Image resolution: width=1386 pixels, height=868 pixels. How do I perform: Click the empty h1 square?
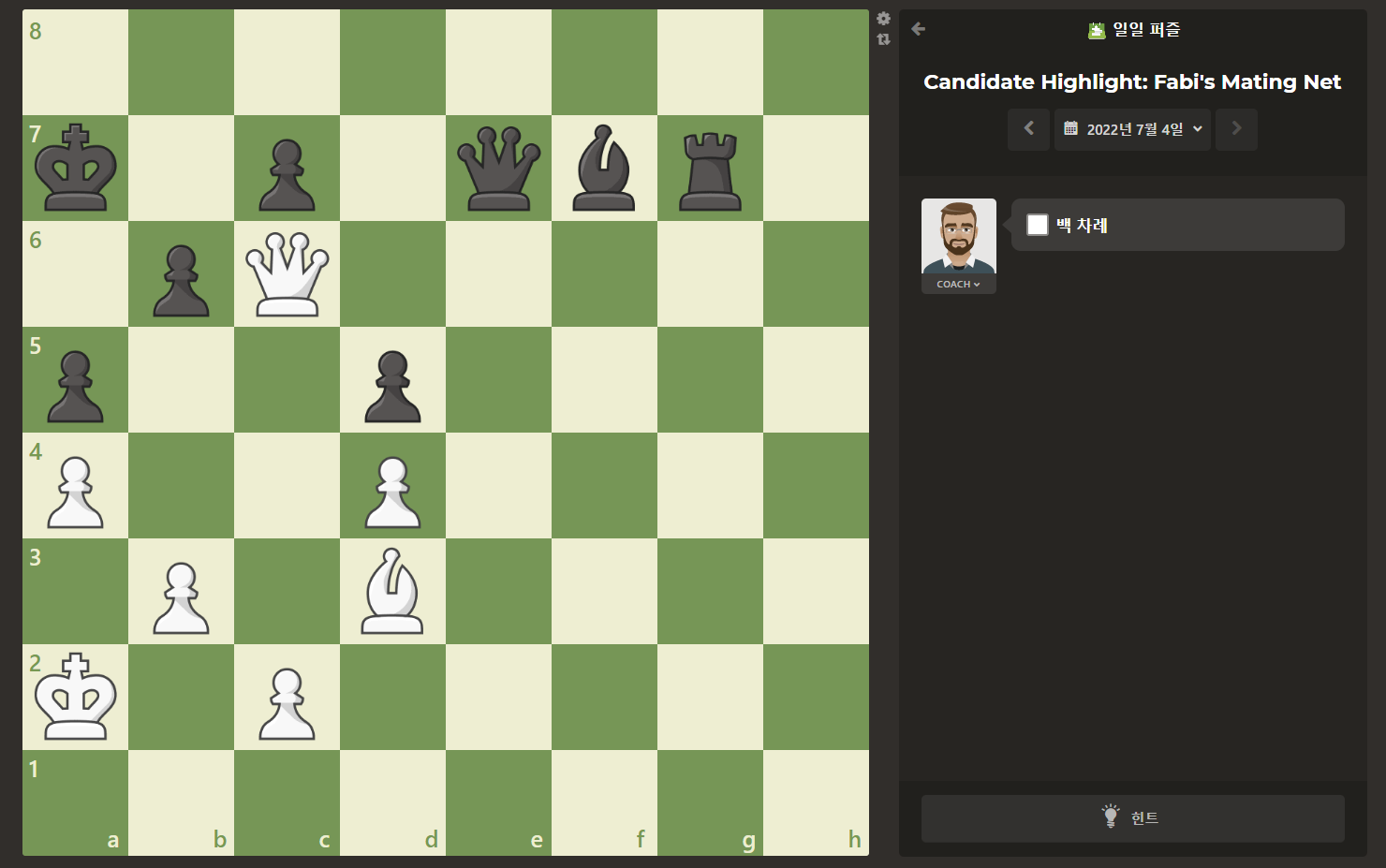coord(817,803)
